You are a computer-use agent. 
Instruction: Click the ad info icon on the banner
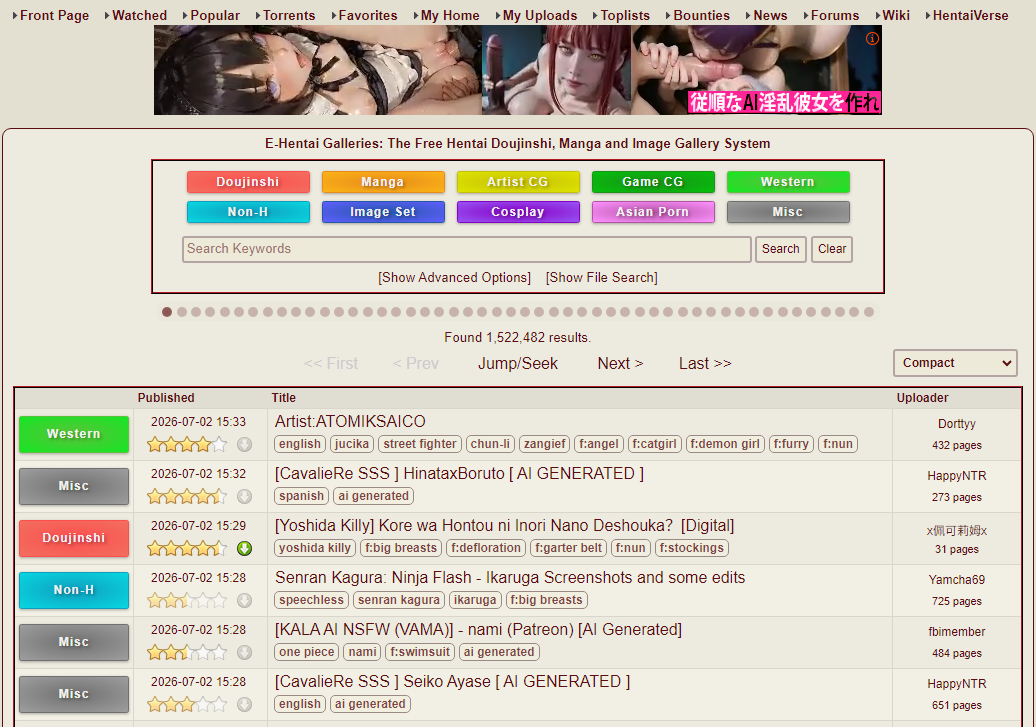coord(872,39)
